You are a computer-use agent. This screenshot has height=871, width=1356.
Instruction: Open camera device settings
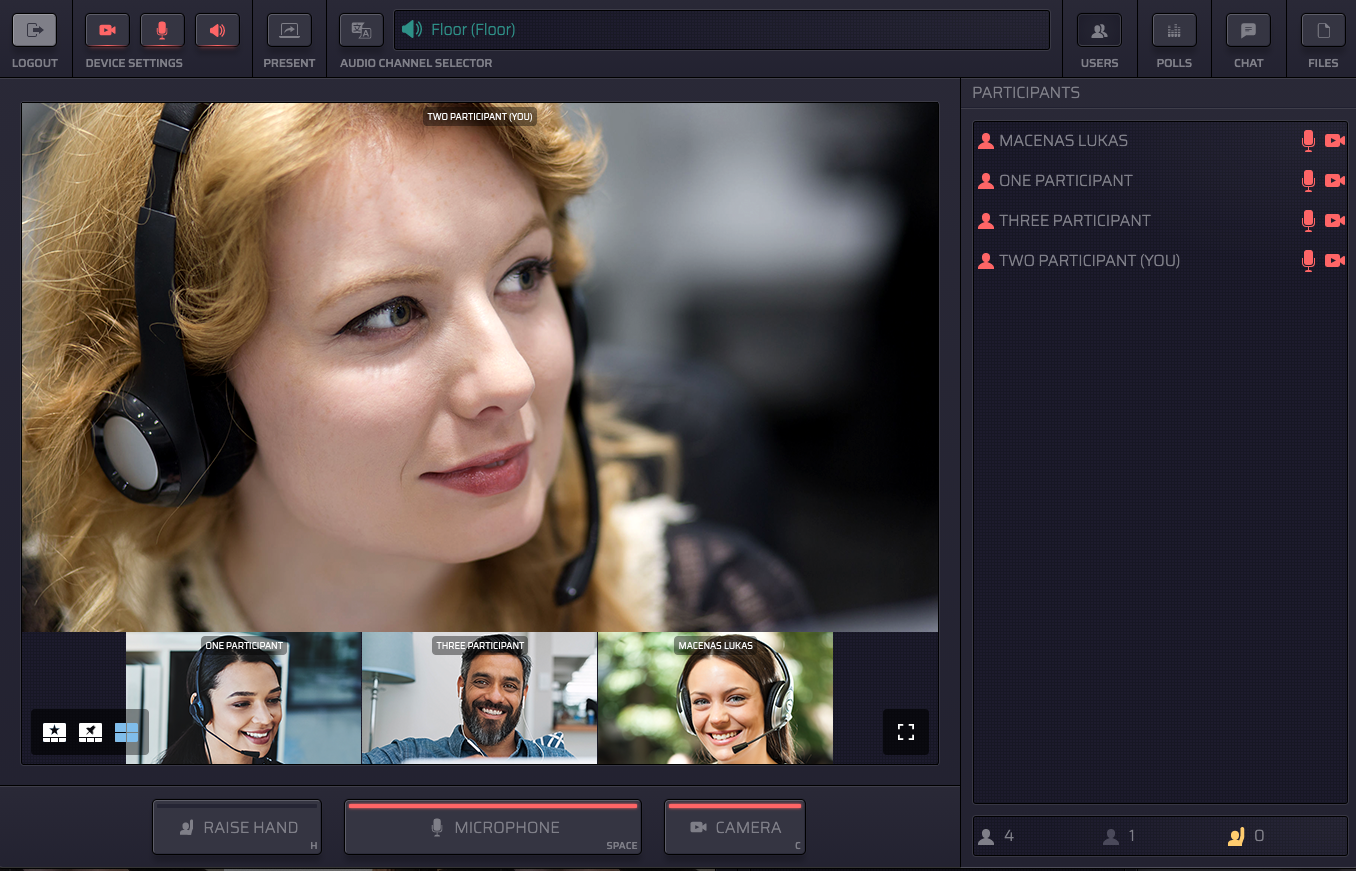107,30
